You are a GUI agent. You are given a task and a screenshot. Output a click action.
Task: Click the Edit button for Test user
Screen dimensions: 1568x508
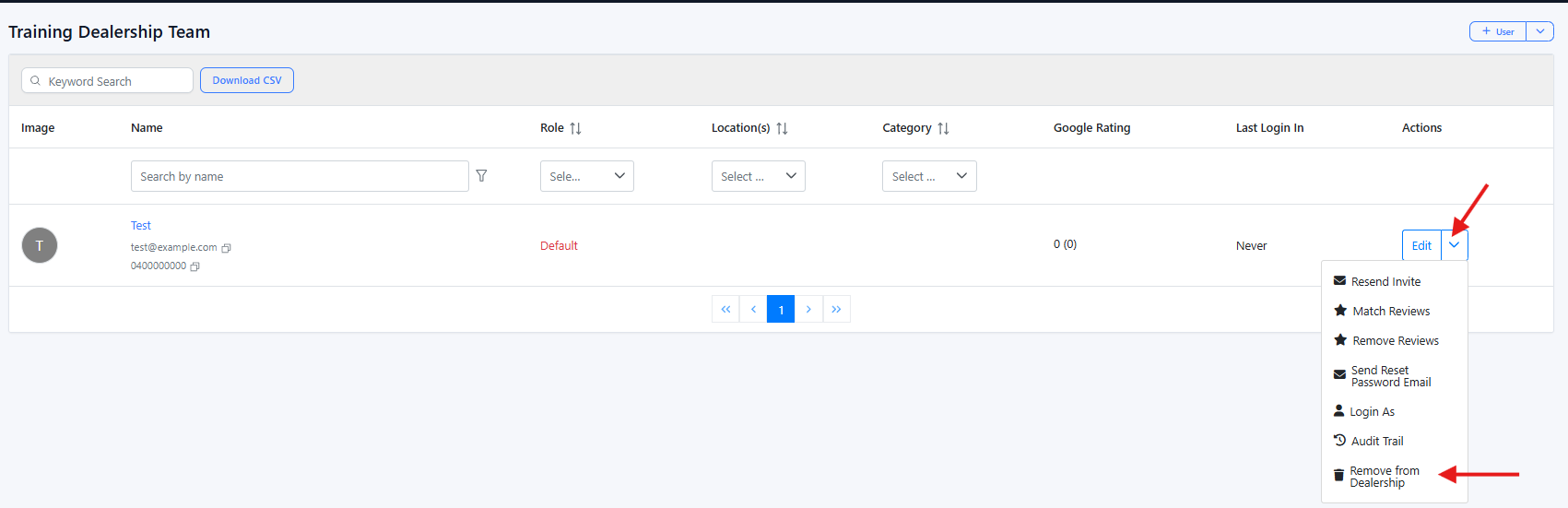point(1421,245)
